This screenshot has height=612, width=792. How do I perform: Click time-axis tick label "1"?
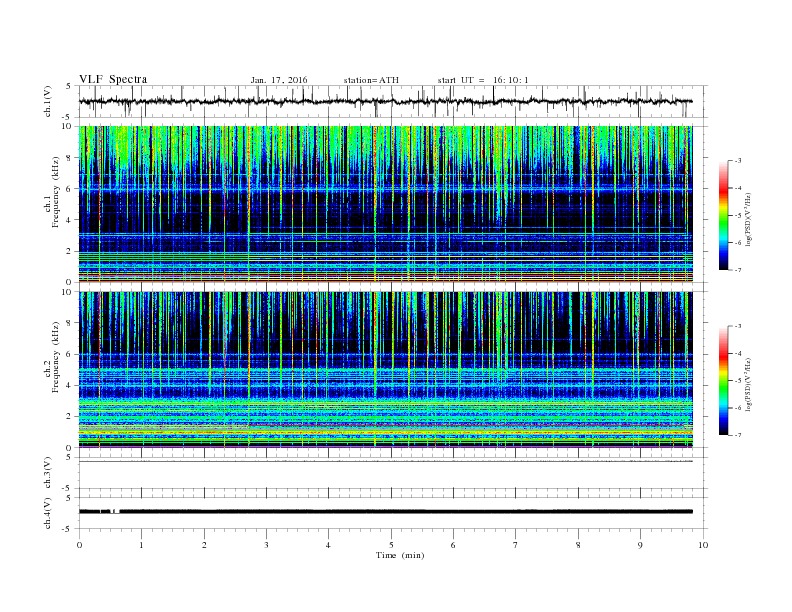(142, 545)
